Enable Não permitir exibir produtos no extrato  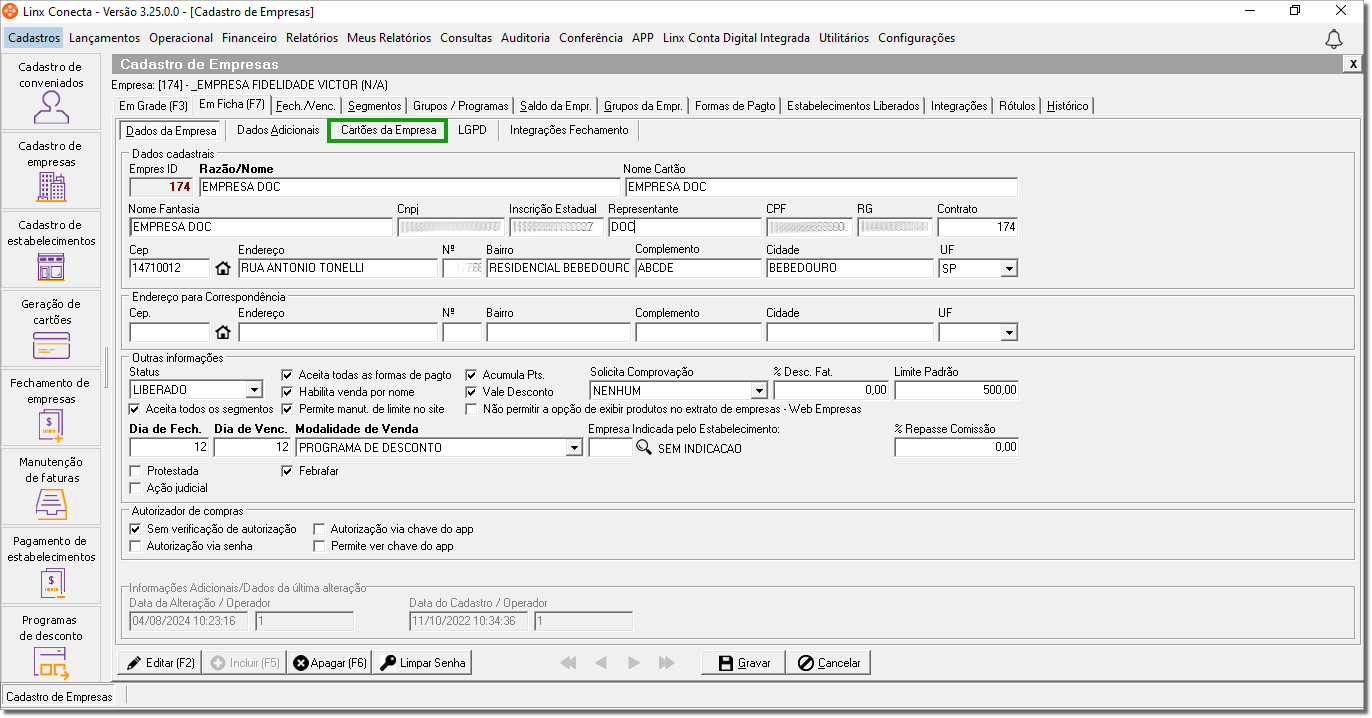[472, 409]
